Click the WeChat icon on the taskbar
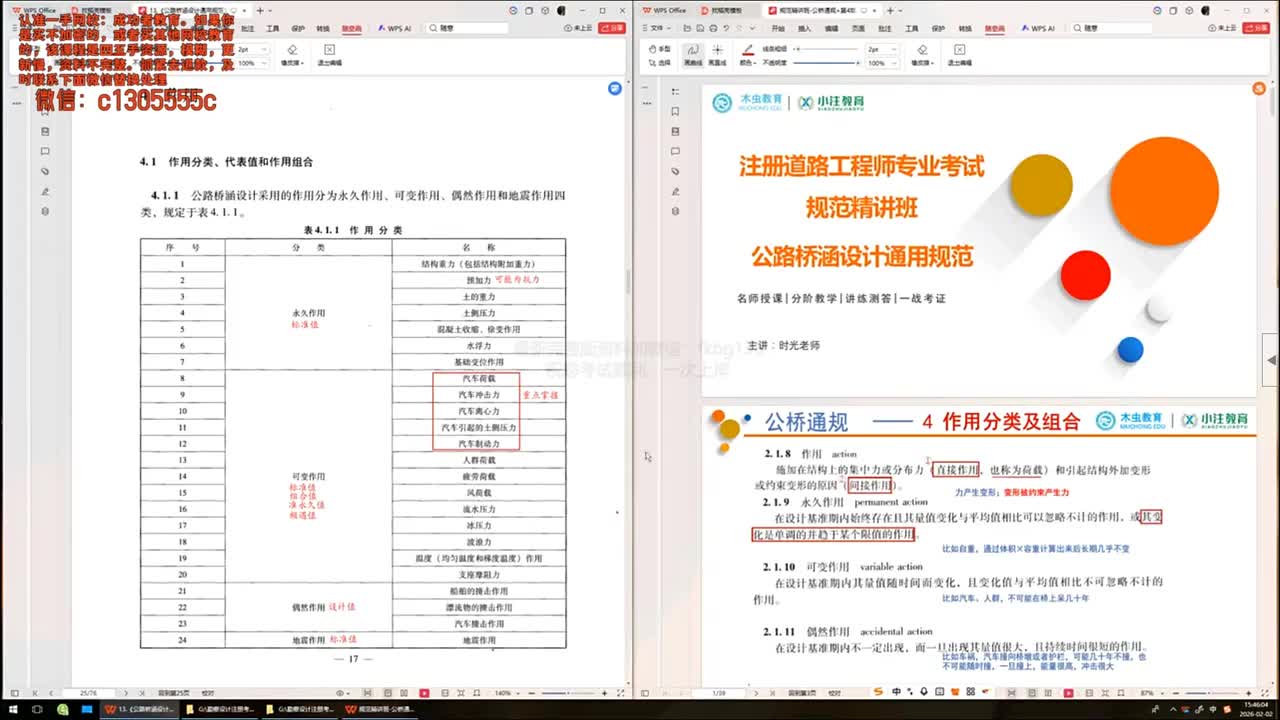 (x=62, y=709)
